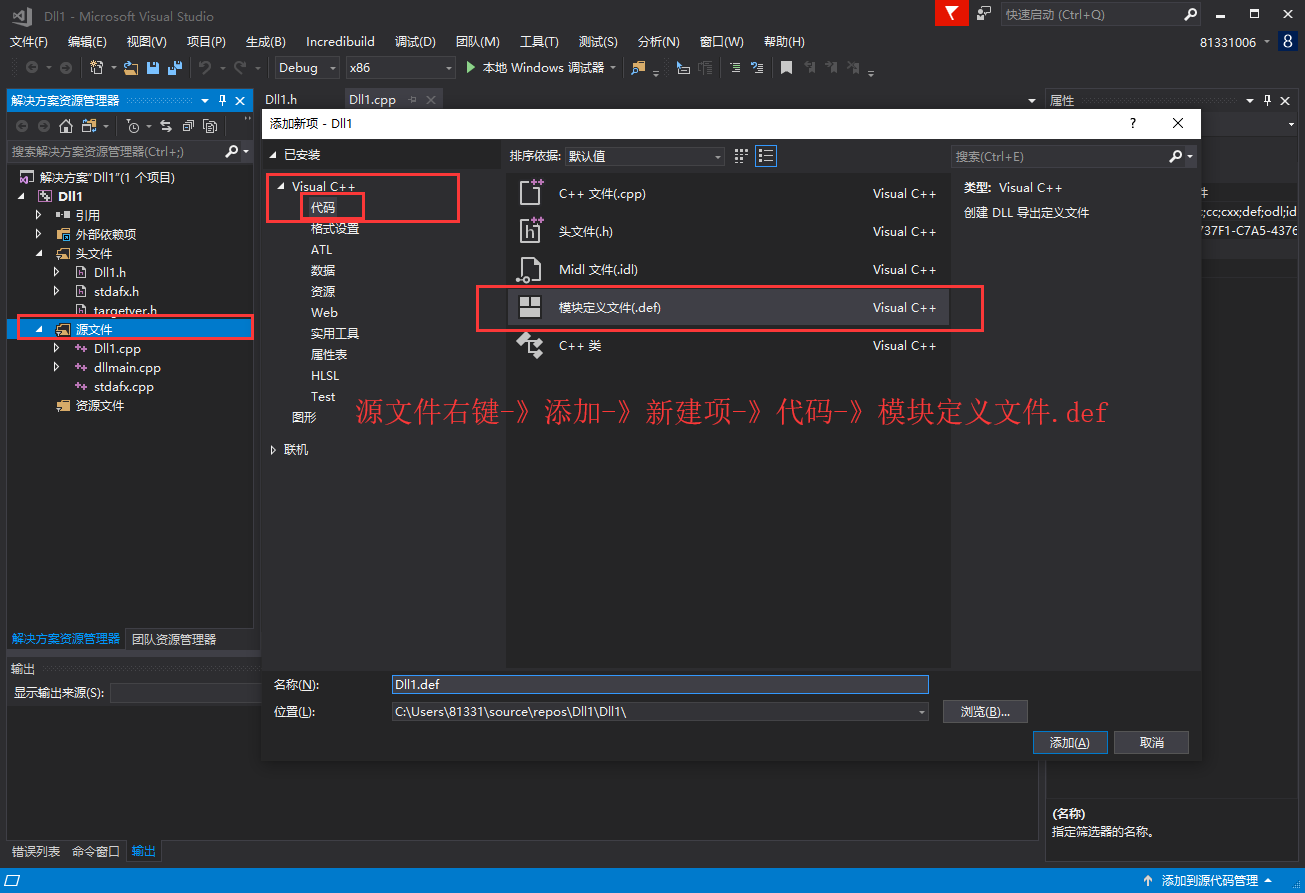This screenshot has height=893, width=1305.
Task: Open the location path dropdown
Action: tap(921, 712)
